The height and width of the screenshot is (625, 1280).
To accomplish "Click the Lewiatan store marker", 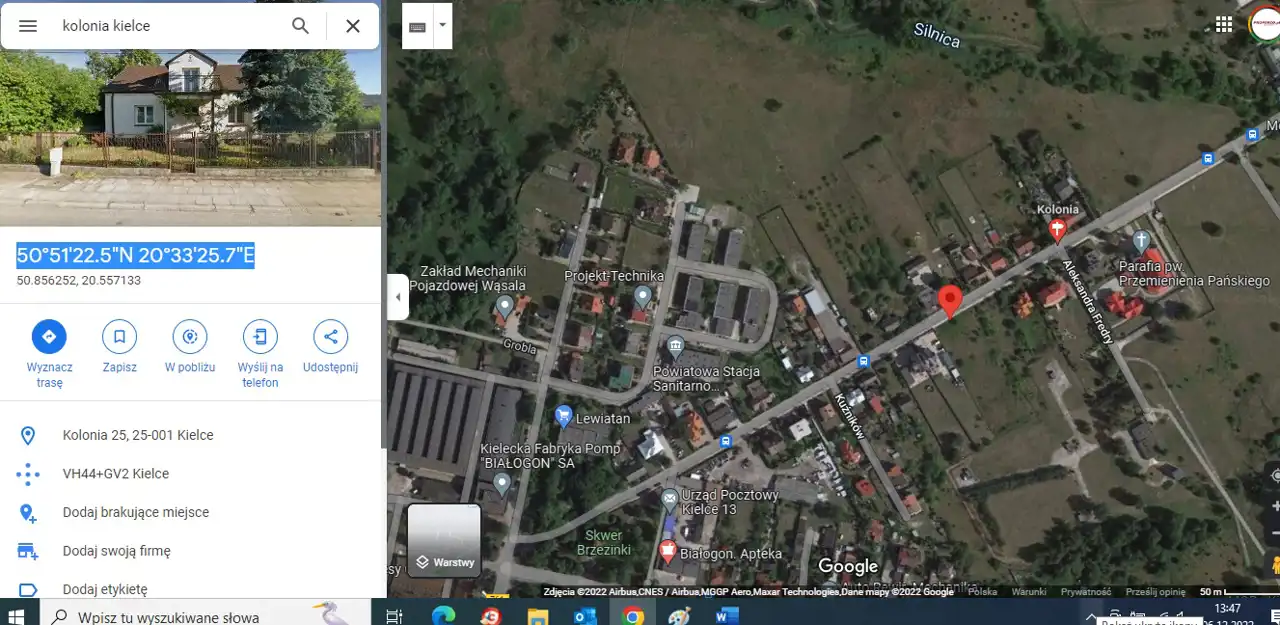I will 564,414.
